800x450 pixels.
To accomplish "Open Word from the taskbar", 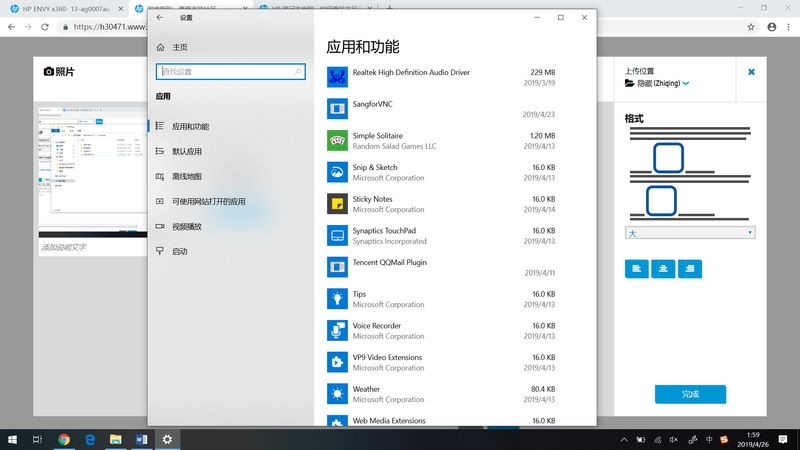I will click(141, 439).
